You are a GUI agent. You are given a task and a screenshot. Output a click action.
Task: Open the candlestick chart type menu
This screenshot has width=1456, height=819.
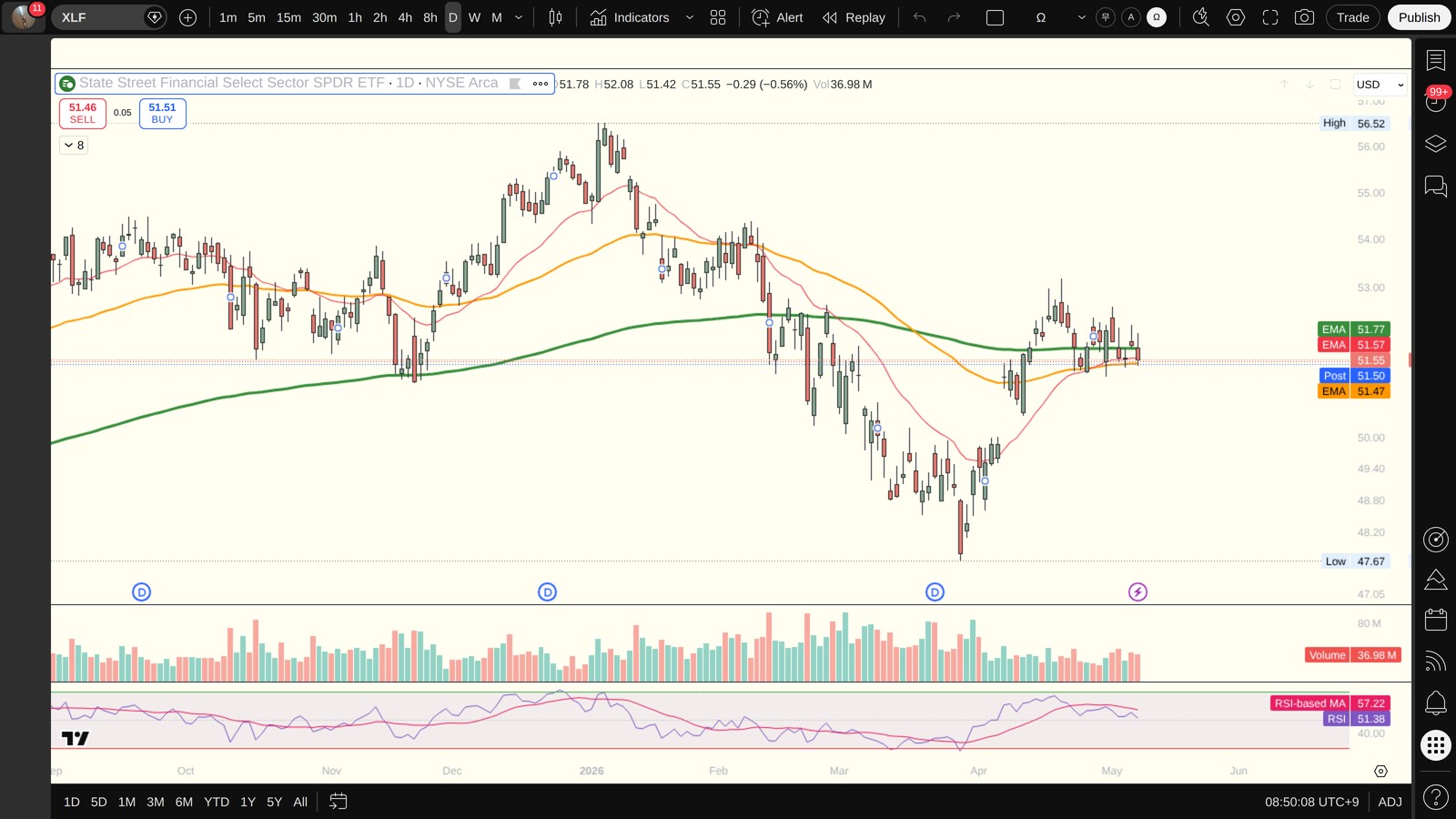pos(555,17)
